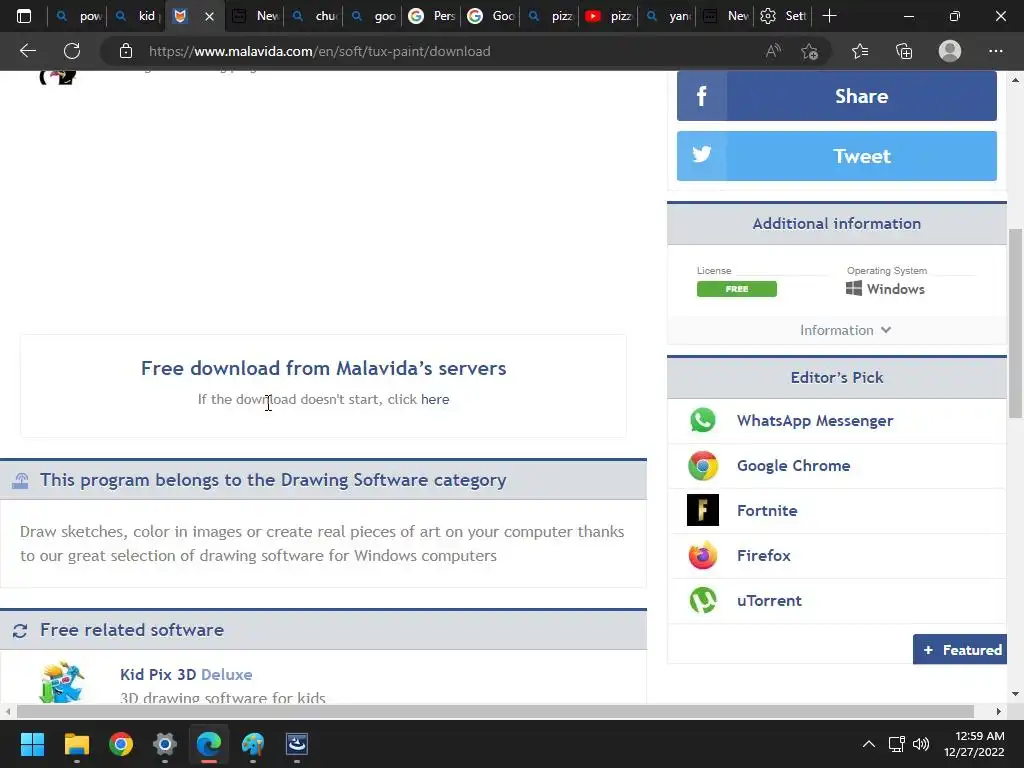The image size is (1024, 768).
Task: Open Settings gear in taskbar
Action: 165,744
